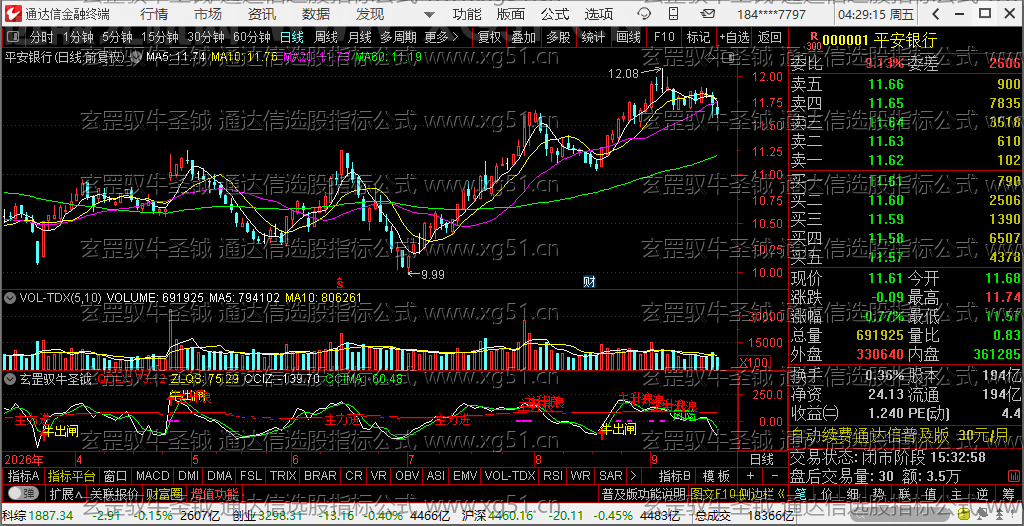Click the 画线 drawing button
Screen dimensions: 1024x526
coord(628,37)
